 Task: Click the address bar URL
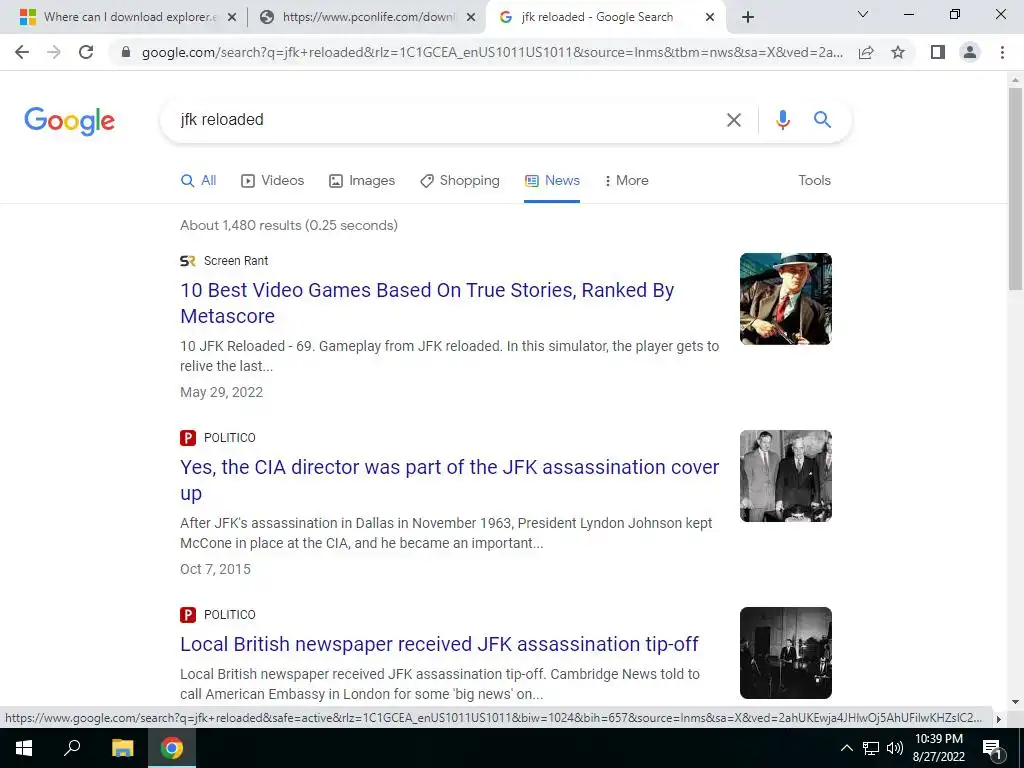point(492,52)
